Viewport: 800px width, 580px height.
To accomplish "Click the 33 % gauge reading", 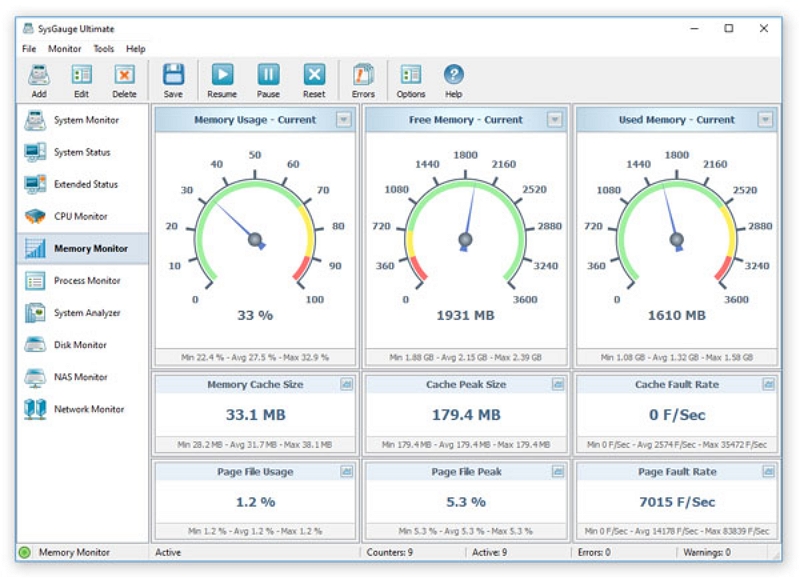I will (255, 315).
